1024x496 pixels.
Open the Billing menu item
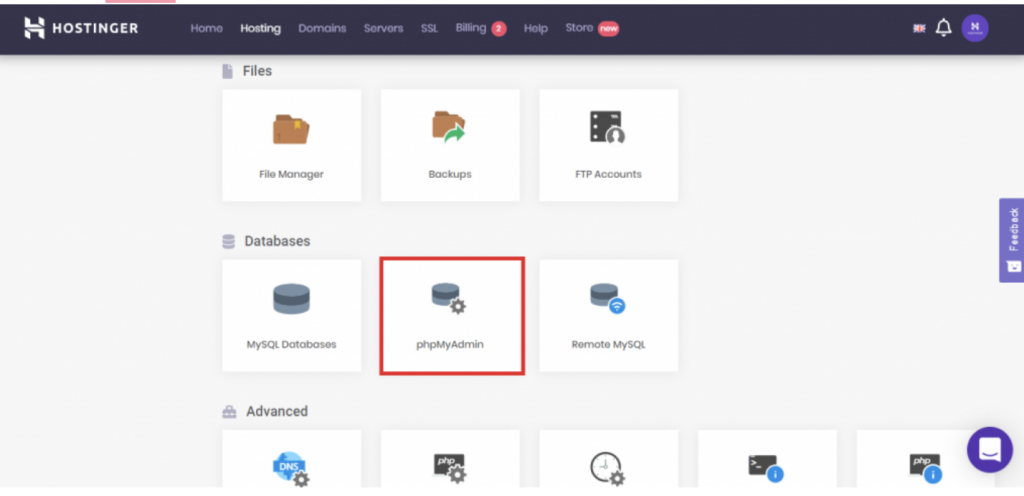click(481, 28)
